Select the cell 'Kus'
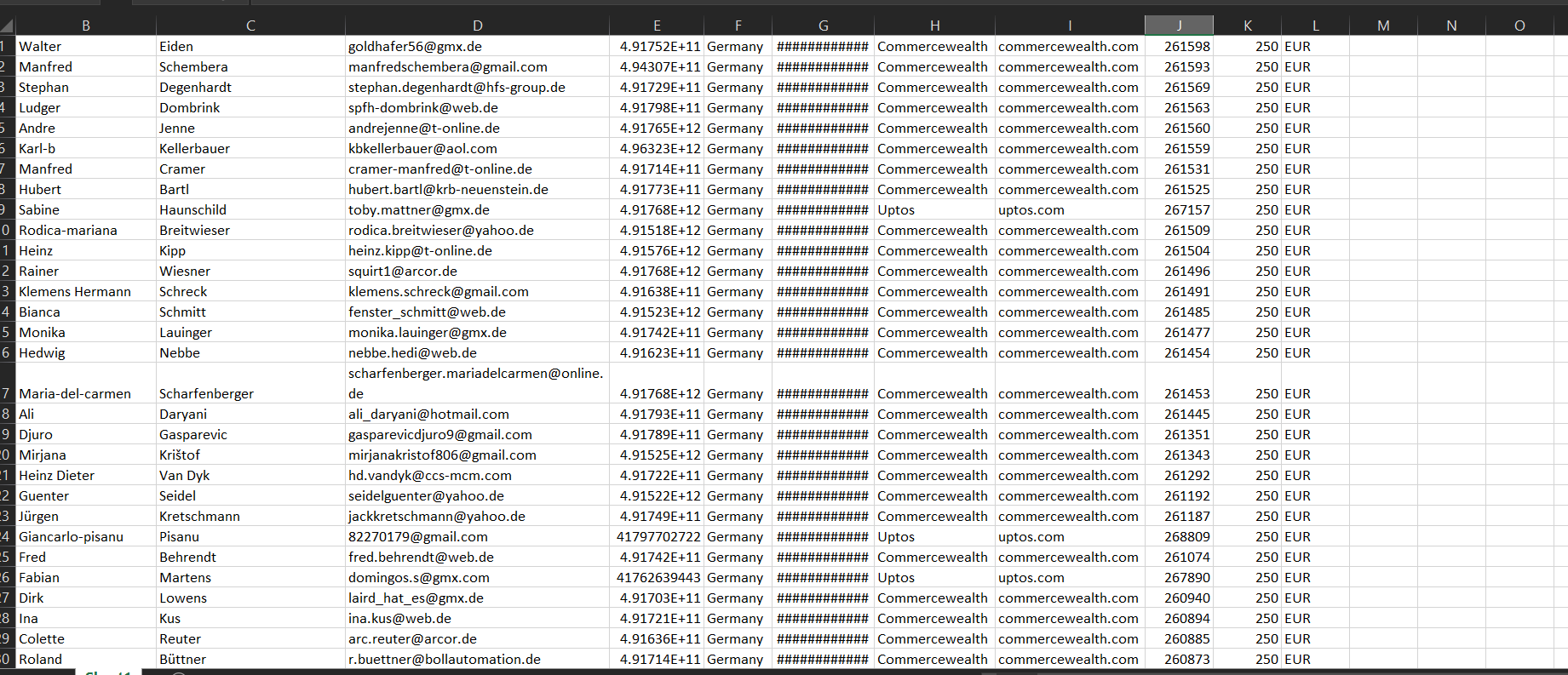This screenshot has height=675, width=1568. [250, 618]
